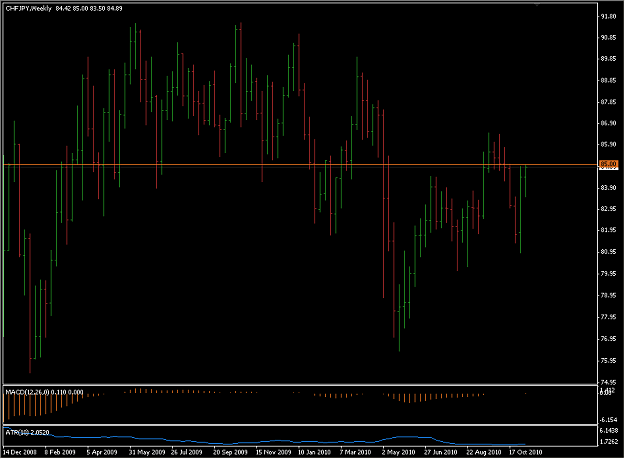This screenshot has height=459, width=625.
Task: Click the 8 Feb 2009 date label
Action: coord(60,452)
